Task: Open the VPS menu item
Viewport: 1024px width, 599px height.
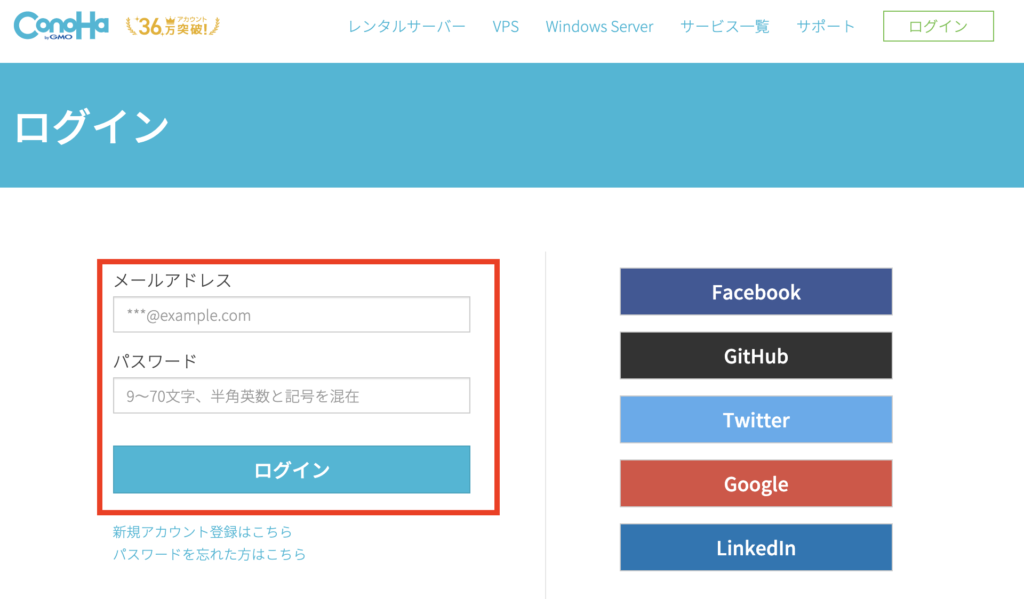Action: tap(505, 27)
